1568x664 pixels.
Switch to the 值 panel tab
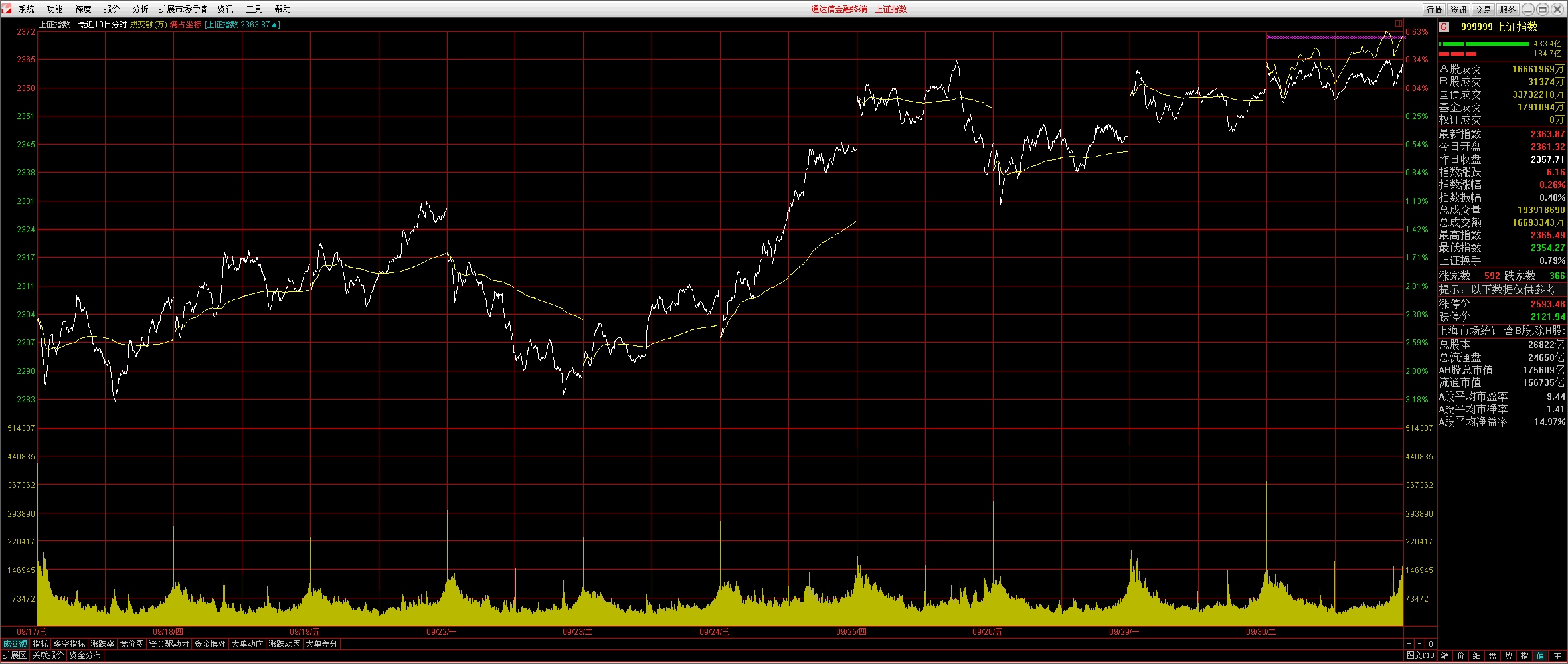[1541, 655]
